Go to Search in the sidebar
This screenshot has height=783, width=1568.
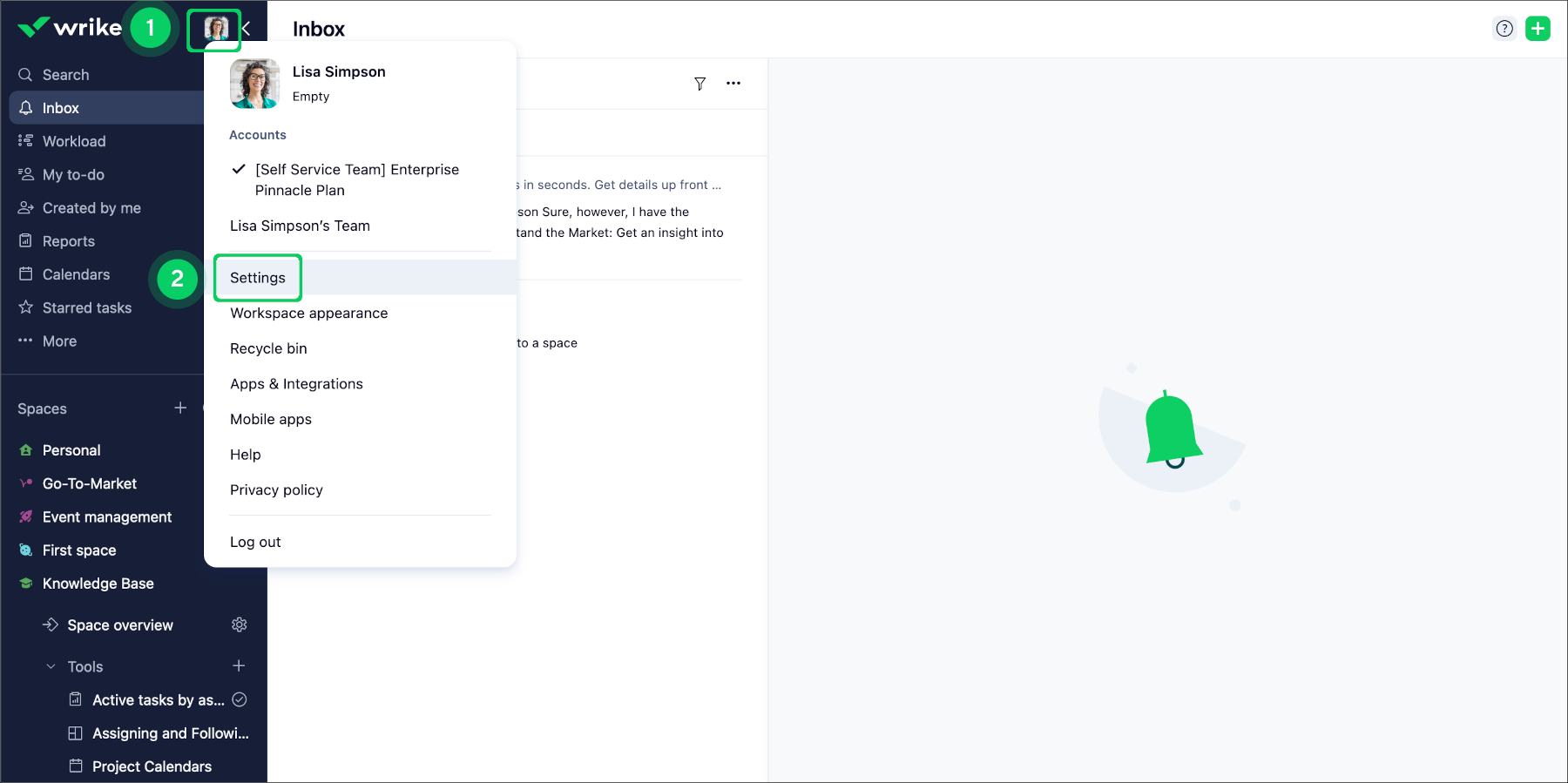[65, 75]
